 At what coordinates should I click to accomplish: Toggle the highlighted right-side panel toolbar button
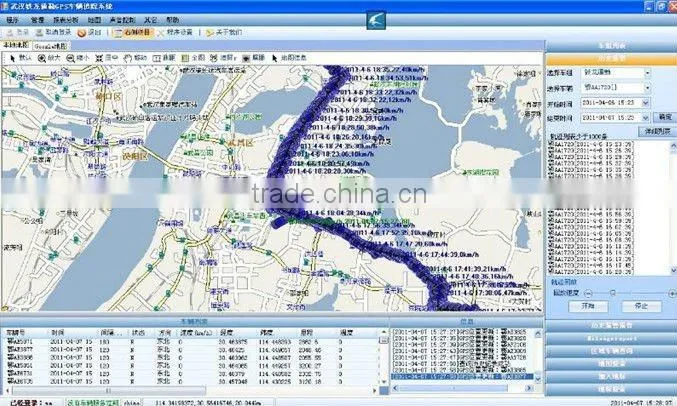point(132,32)
